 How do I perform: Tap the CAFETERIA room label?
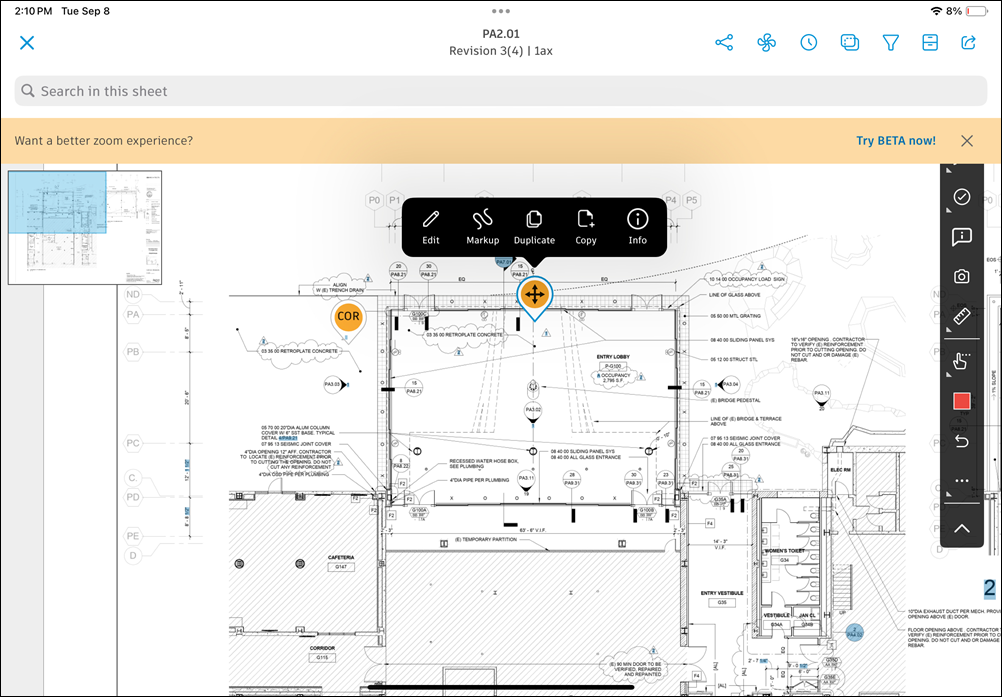pyautogui.click(x=341, y=557)
